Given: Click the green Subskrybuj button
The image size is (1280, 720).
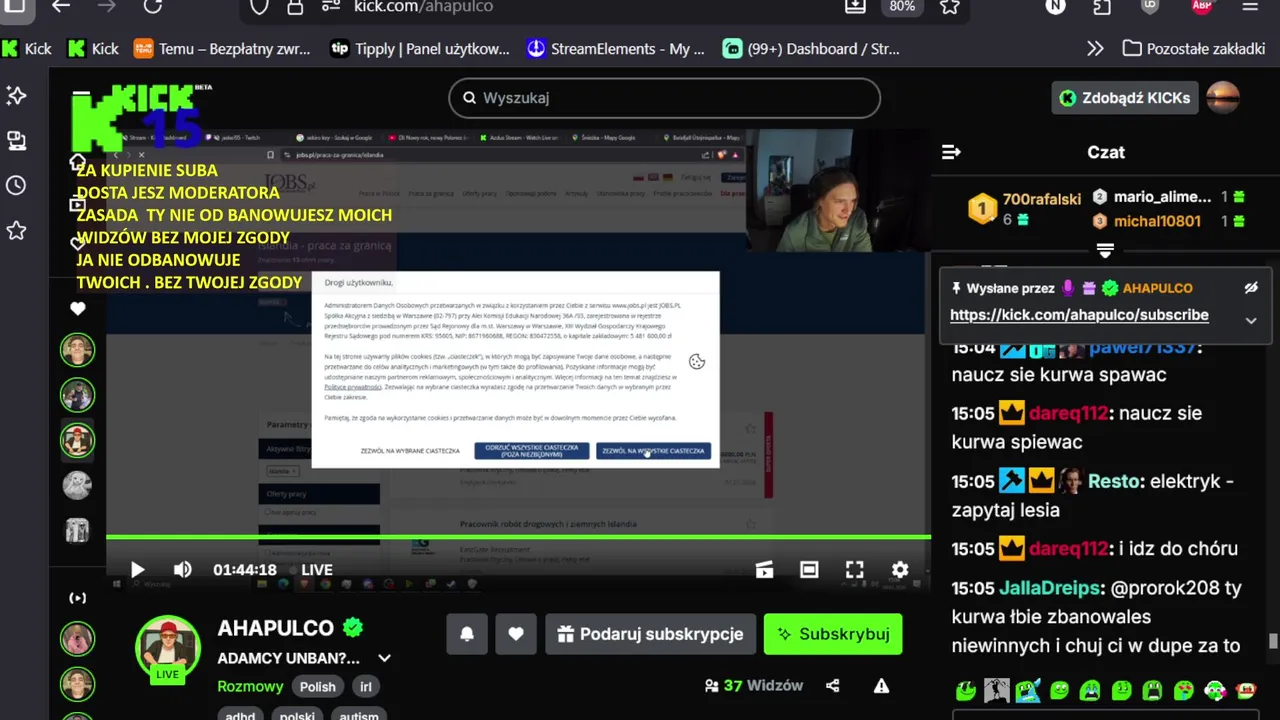Looking at the screenshot, I should pos(833,634).
